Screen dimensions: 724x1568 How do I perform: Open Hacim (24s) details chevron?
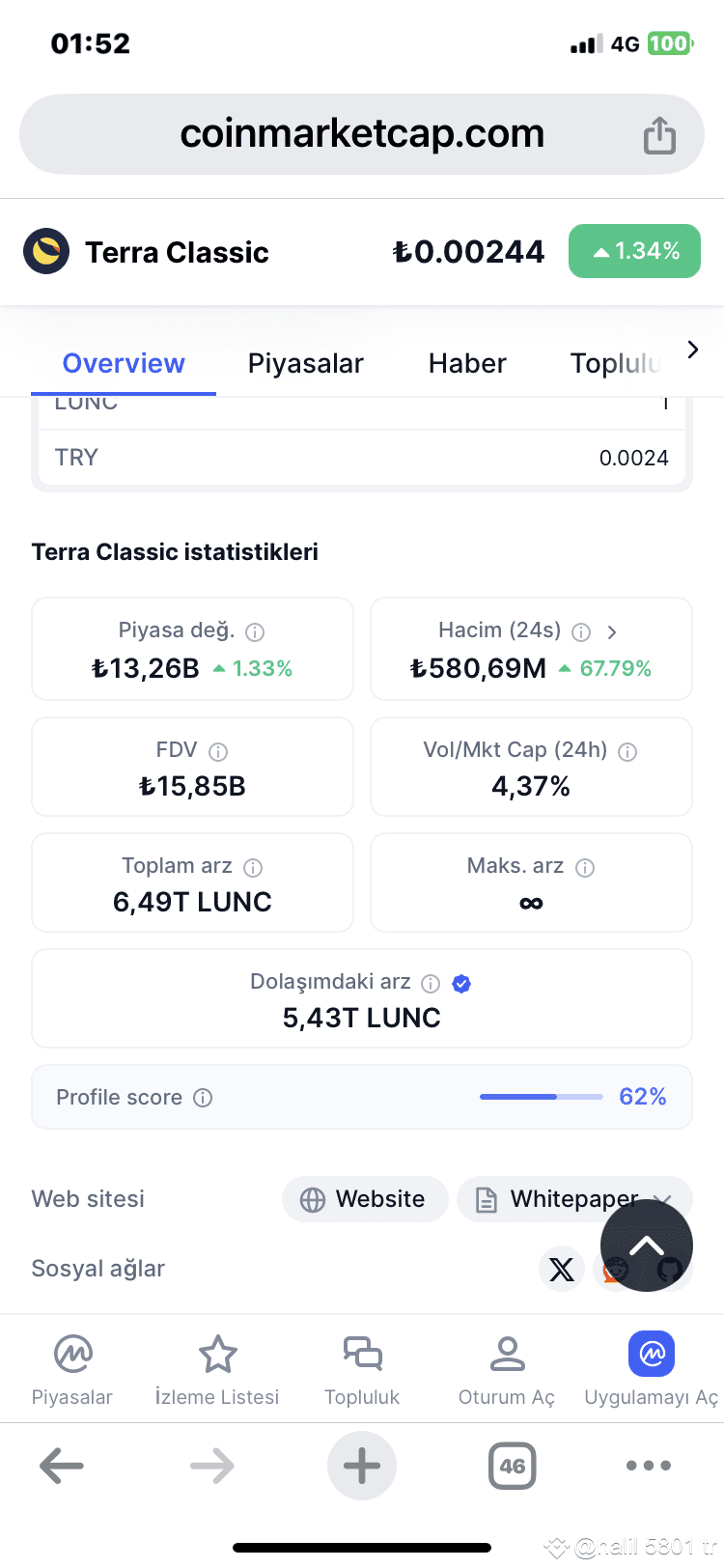[611, 632]
